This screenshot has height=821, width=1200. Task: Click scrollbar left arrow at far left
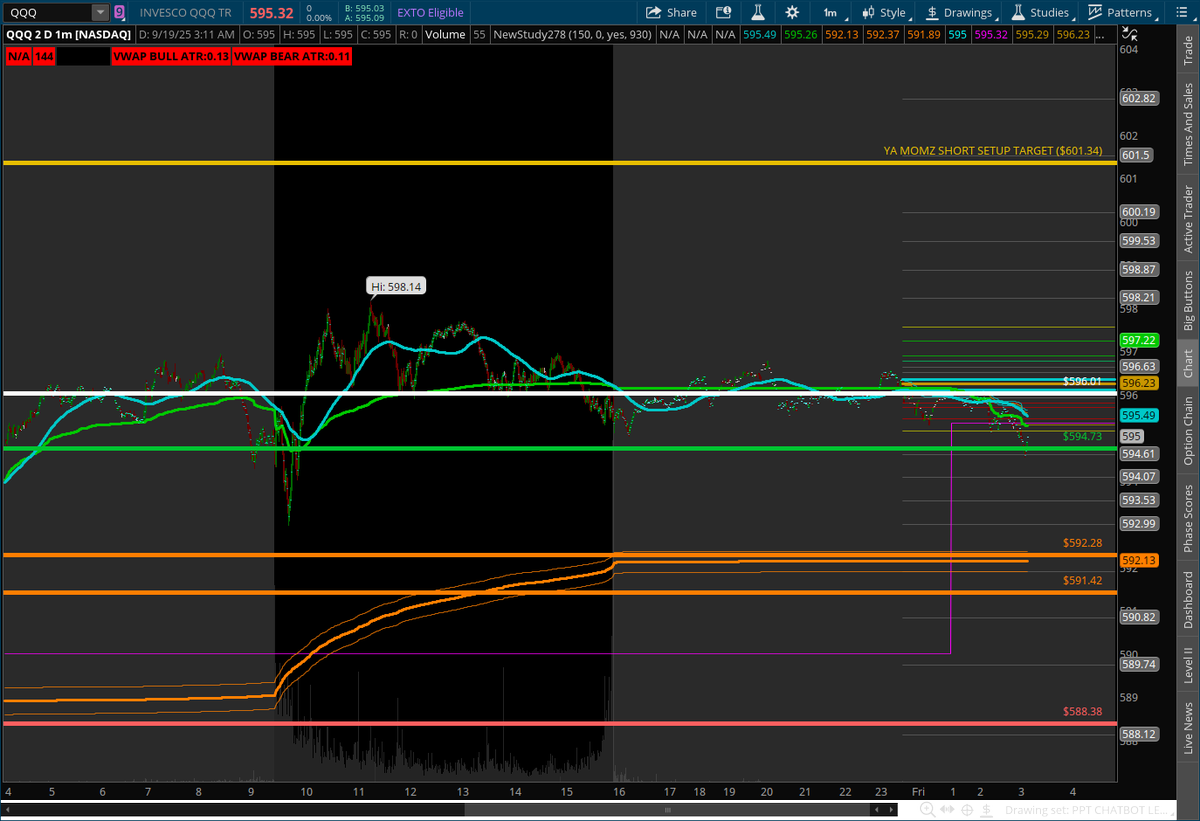pos(8,810)
